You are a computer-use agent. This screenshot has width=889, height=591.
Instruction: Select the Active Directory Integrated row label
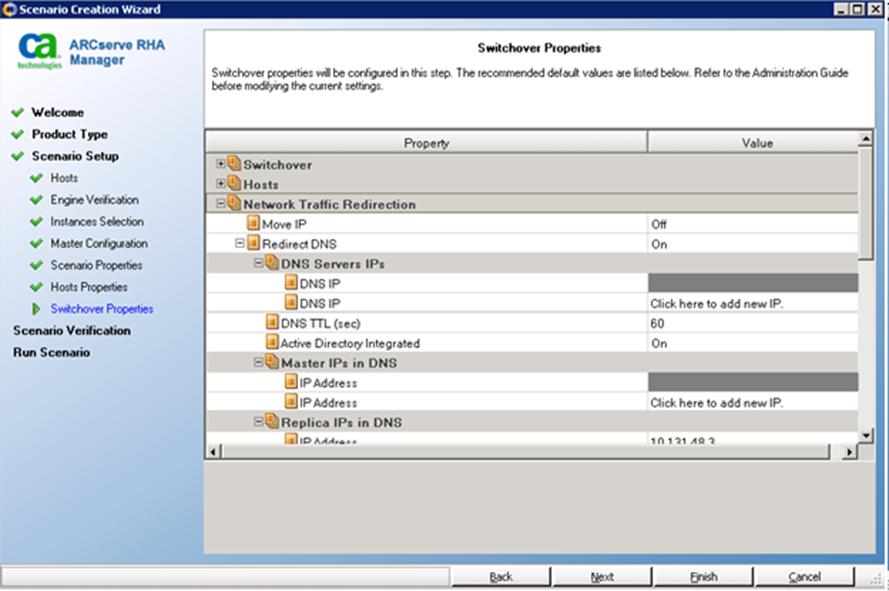[350, 343]
